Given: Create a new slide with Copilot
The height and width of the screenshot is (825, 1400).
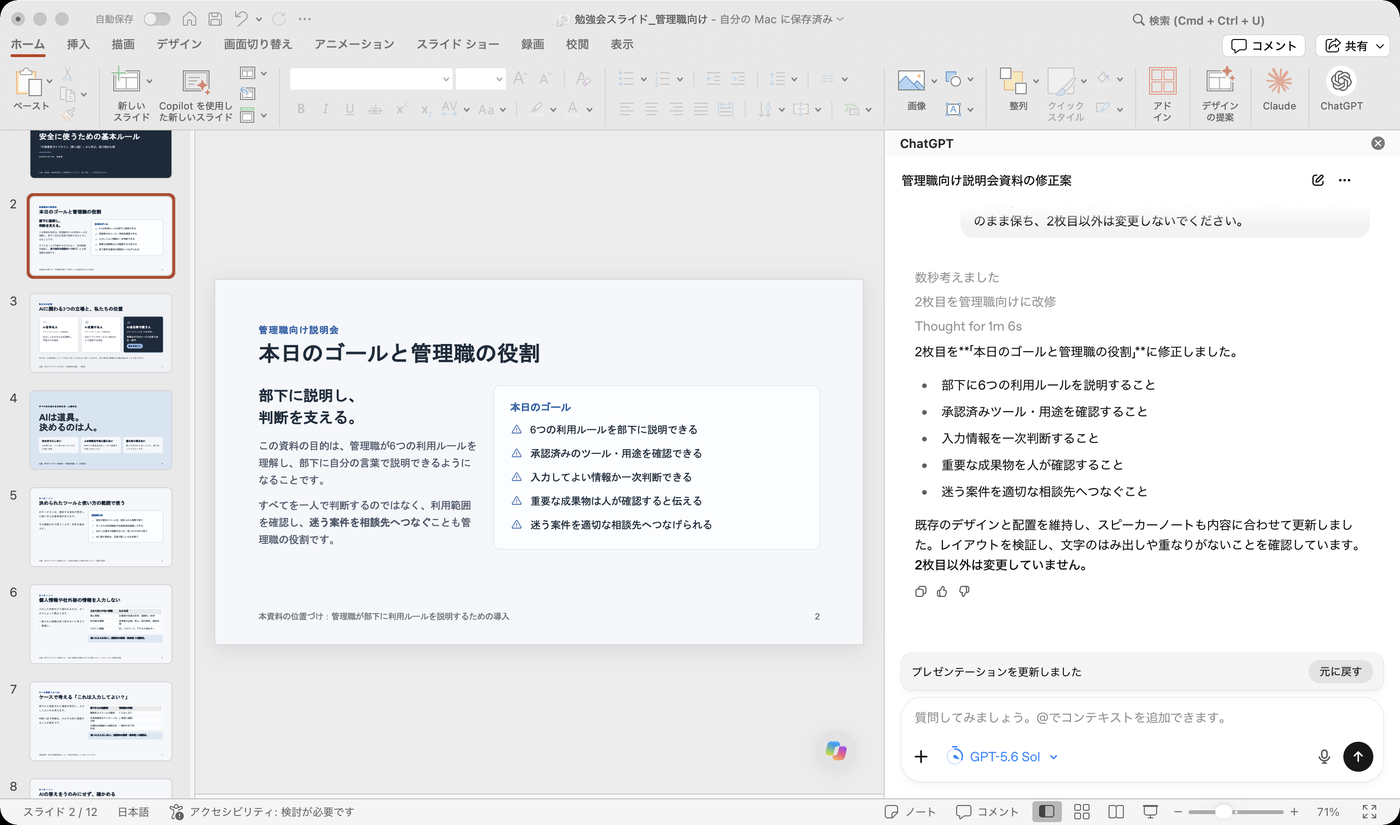Looking at the screenshot, I should tap(196, 94).
